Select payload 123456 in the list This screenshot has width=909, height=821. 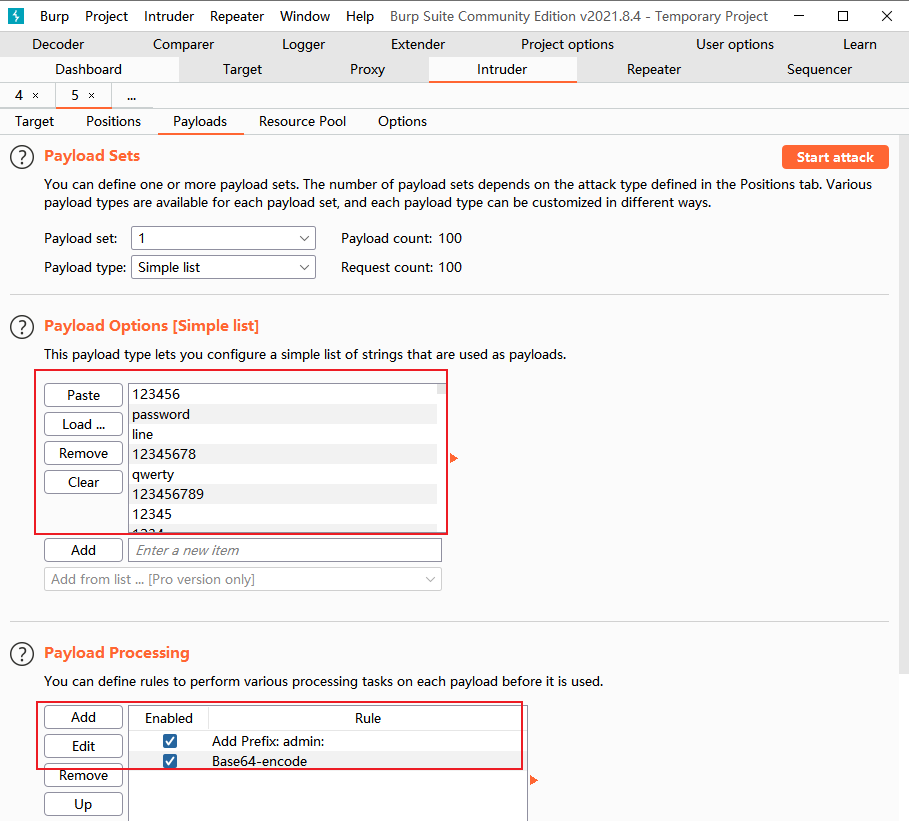pos(283,394)
